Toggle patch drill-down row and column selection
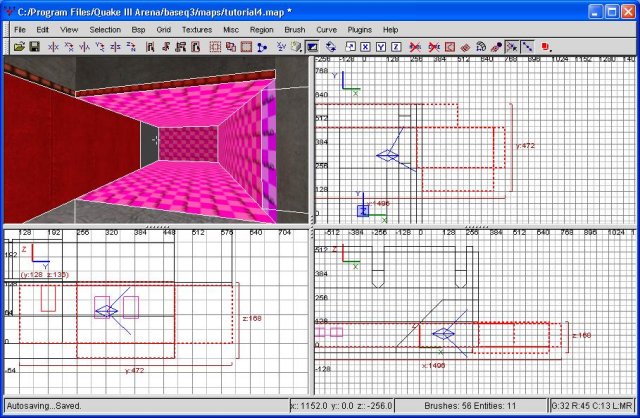Viewport: 640px width, 418px height. coord(527,47)
